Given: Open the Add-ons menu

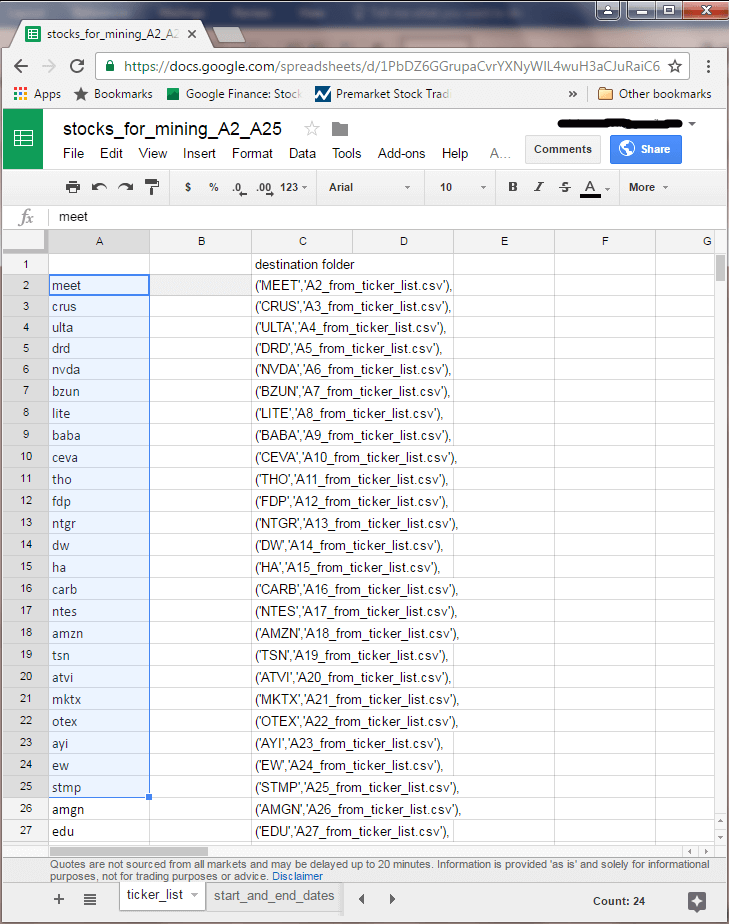Looking at the screenshot, I should coord(401,154).
